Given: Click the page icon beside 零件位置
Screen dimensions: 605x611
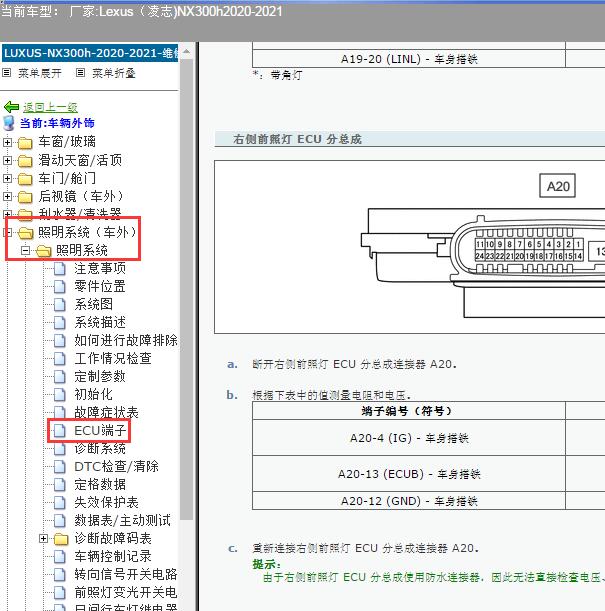Looking at the screenshot, I should point(60,286).
